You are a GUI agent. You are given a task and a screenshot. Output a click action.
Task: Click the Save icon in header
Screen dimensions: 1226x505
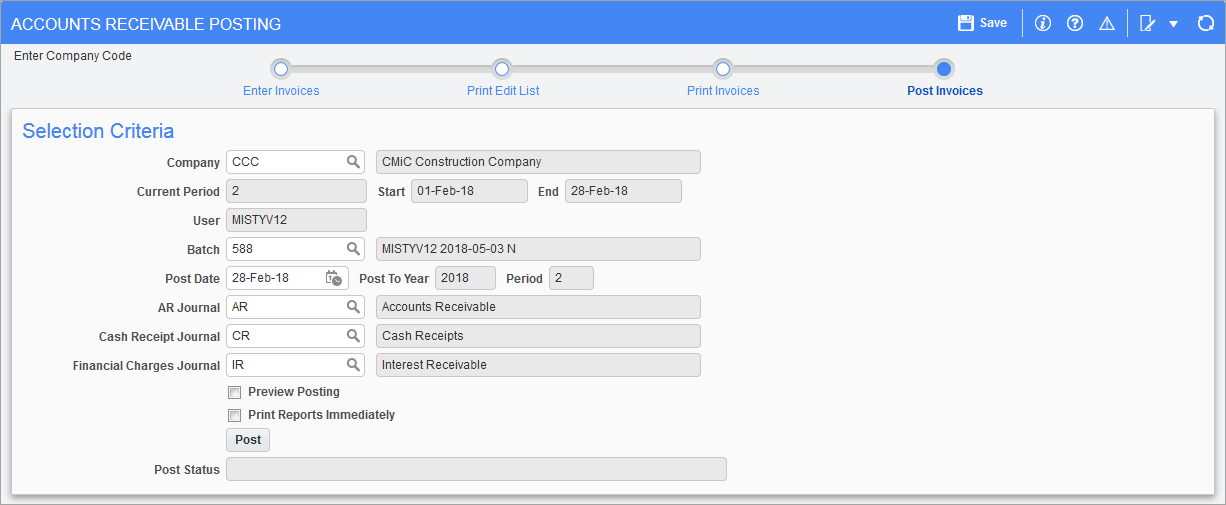click(x=966, y=23)
